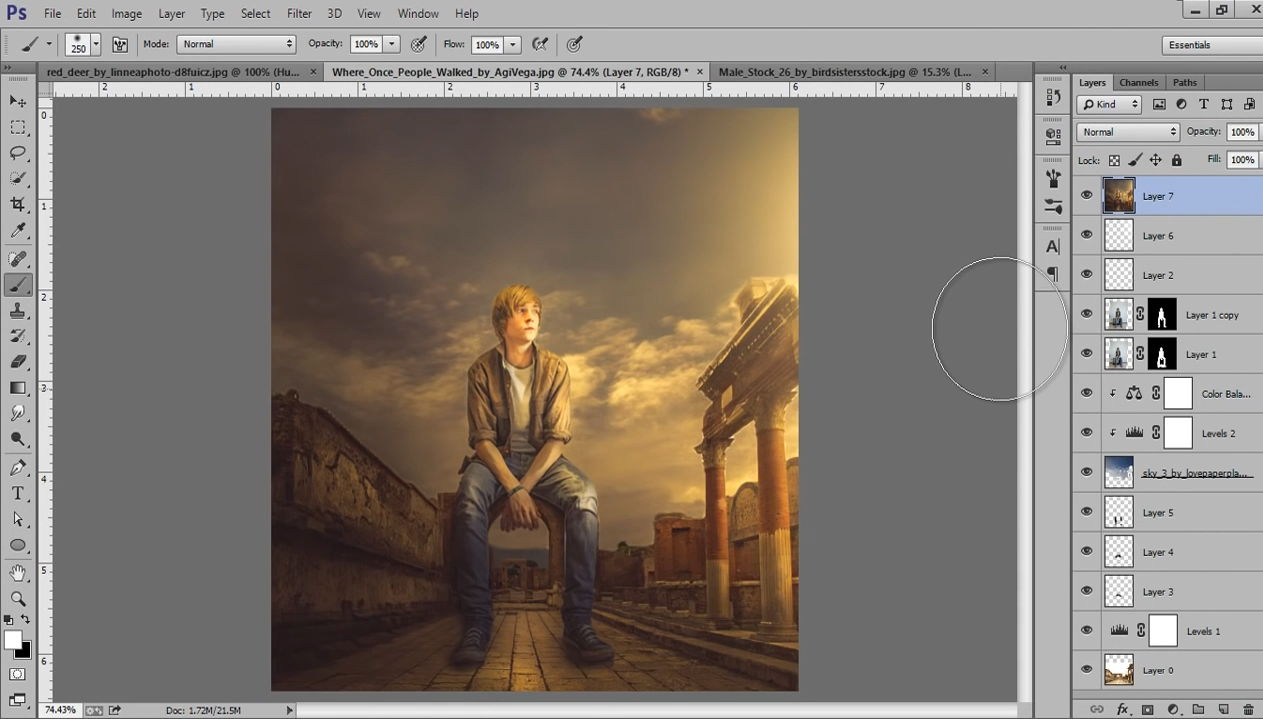This screenshot has width=1263, height=719.
Task: Switch to the Channels tab
Action: click(x=1138, y=83)
